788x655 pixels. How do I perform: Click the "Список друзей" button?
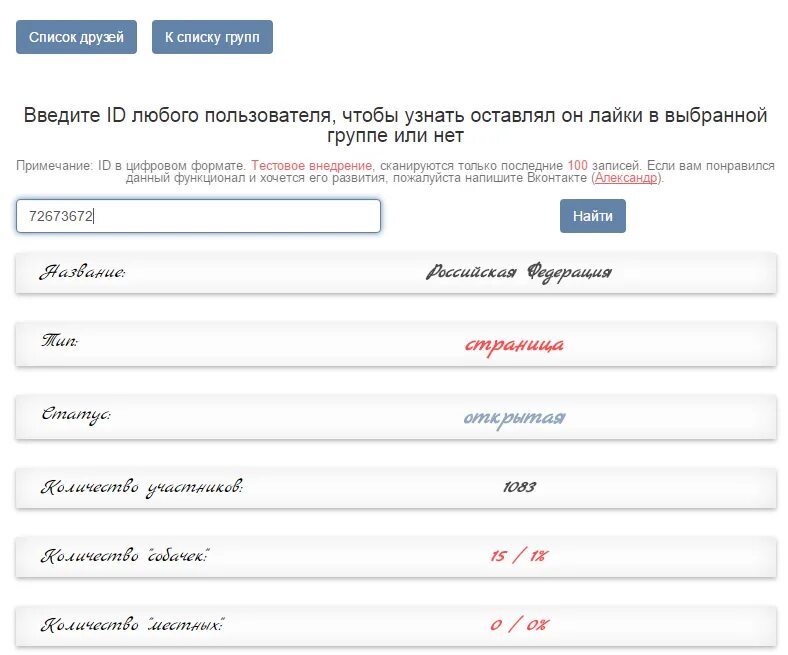pyautogui.click(x=76, y=37)
